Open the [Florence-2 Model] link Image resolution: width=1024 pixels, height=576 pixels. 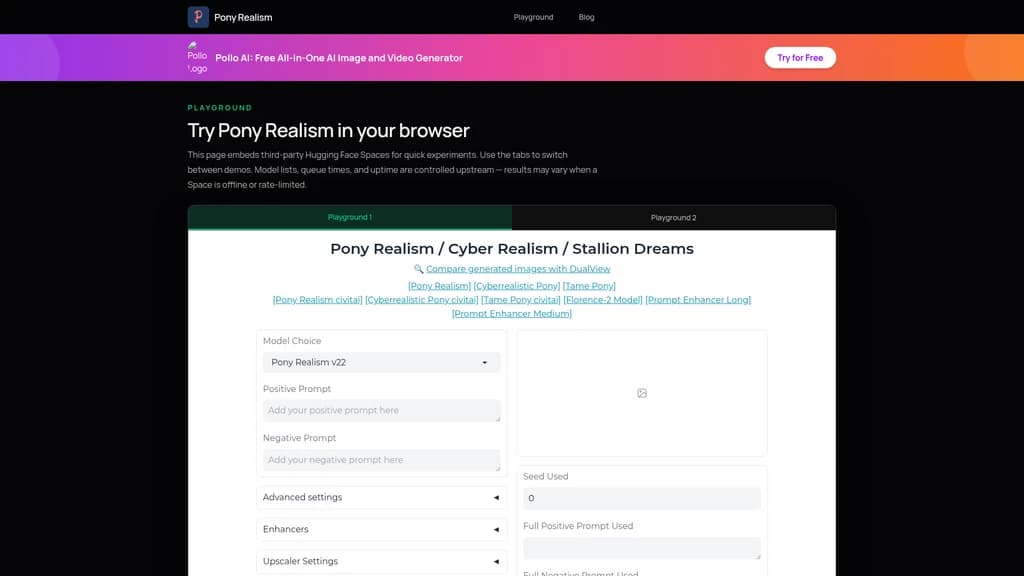point(603,300)
